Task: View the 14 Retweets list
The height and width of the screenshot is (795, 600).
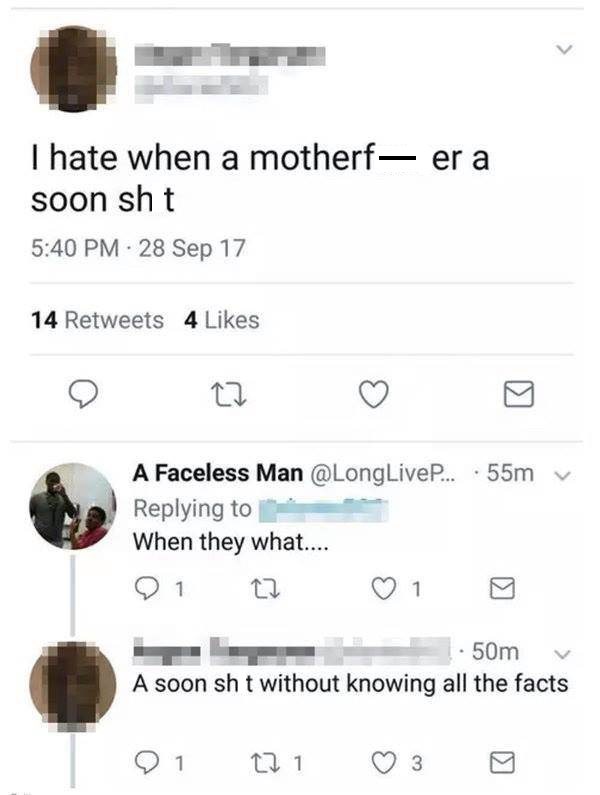Action: click(97, 320)
